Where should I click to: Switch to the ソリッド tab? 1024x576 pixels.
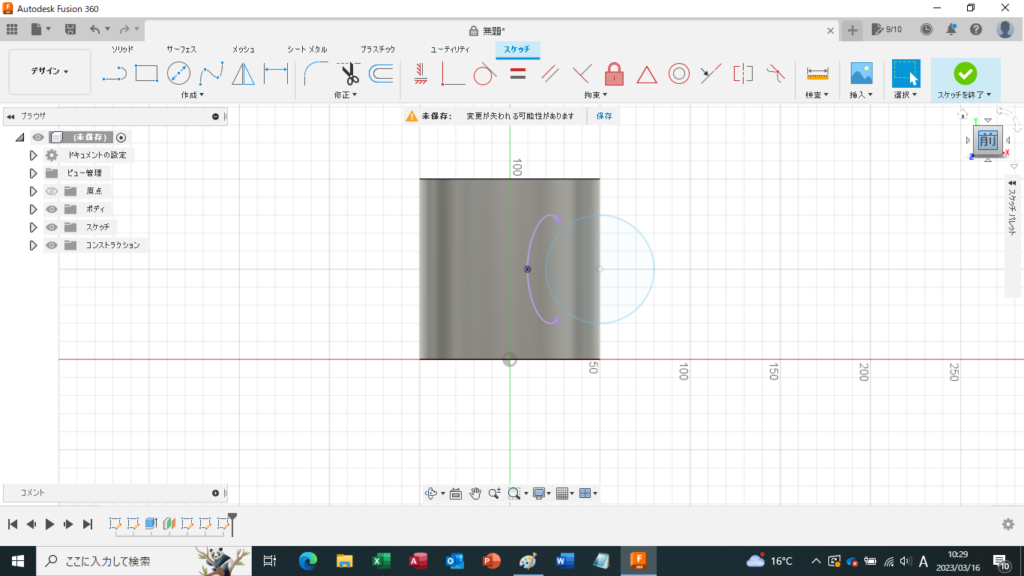(x=122, y=50)
